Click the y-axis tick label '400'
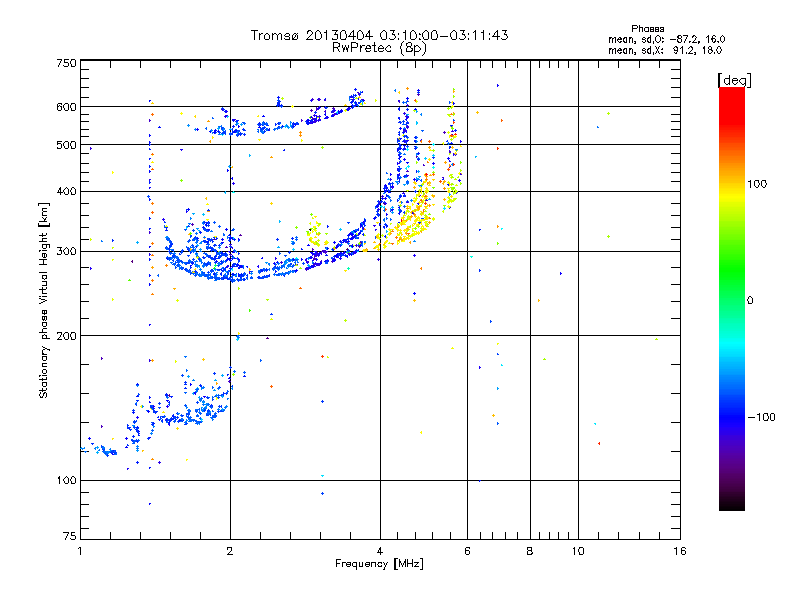This screenshot has height=600, width=800. click(x=66, y=192)
